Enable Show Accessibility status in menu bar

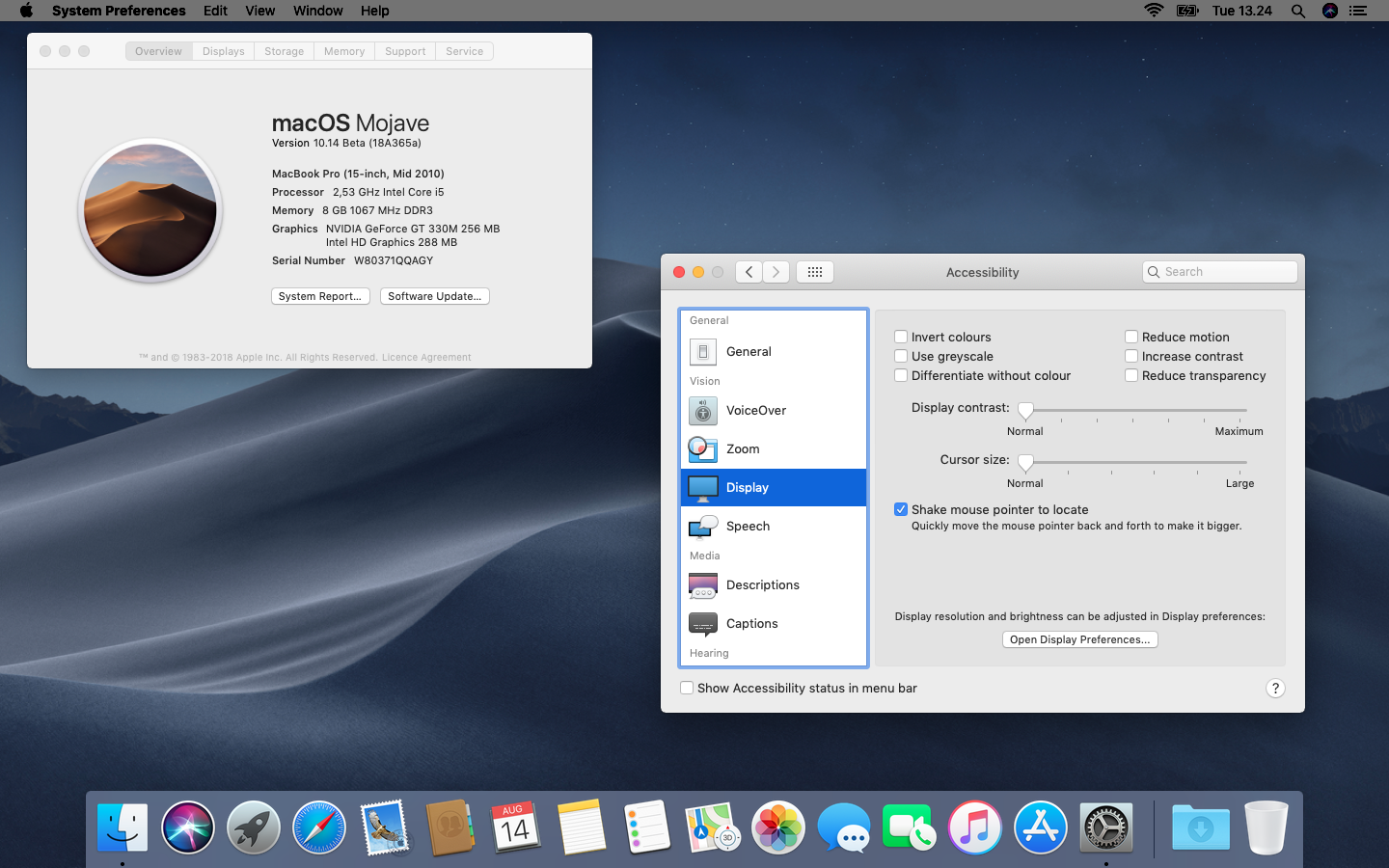[x=687, y=688]
